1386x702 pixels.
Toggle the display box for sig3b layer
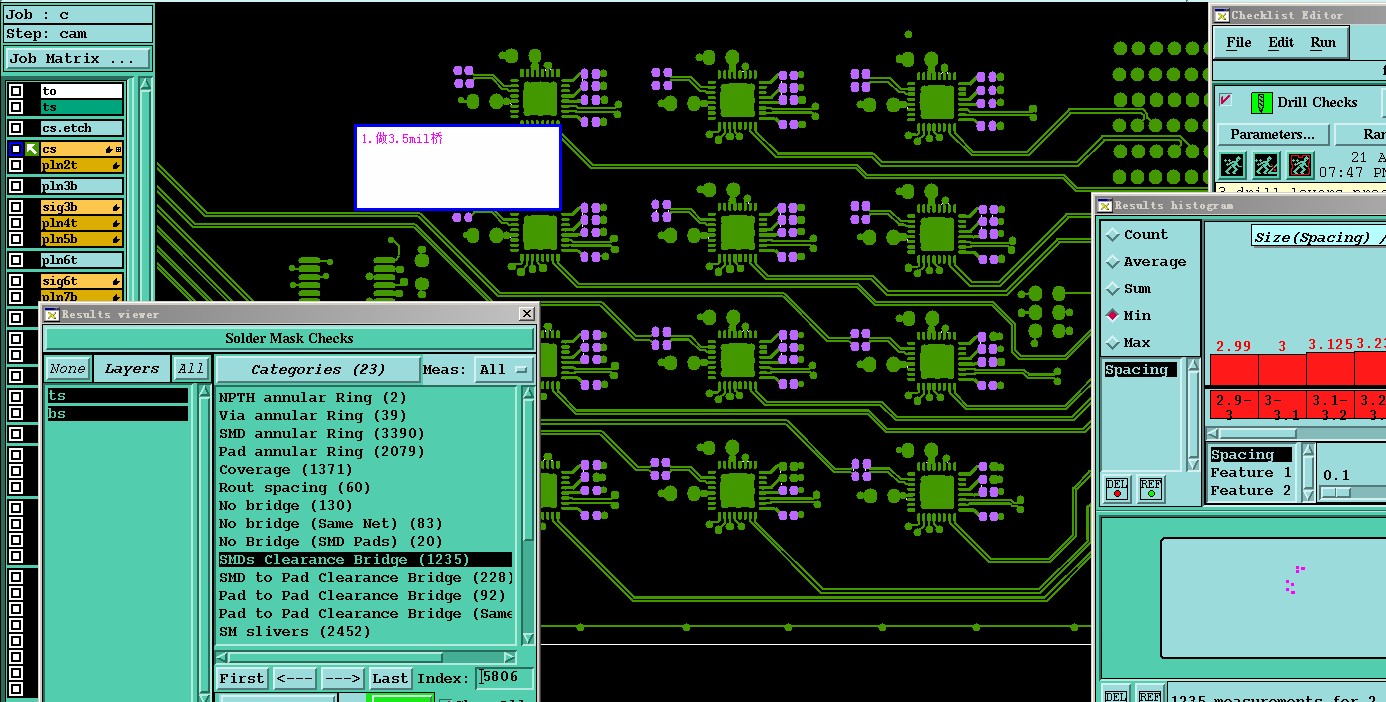click(x=16, y=207)
